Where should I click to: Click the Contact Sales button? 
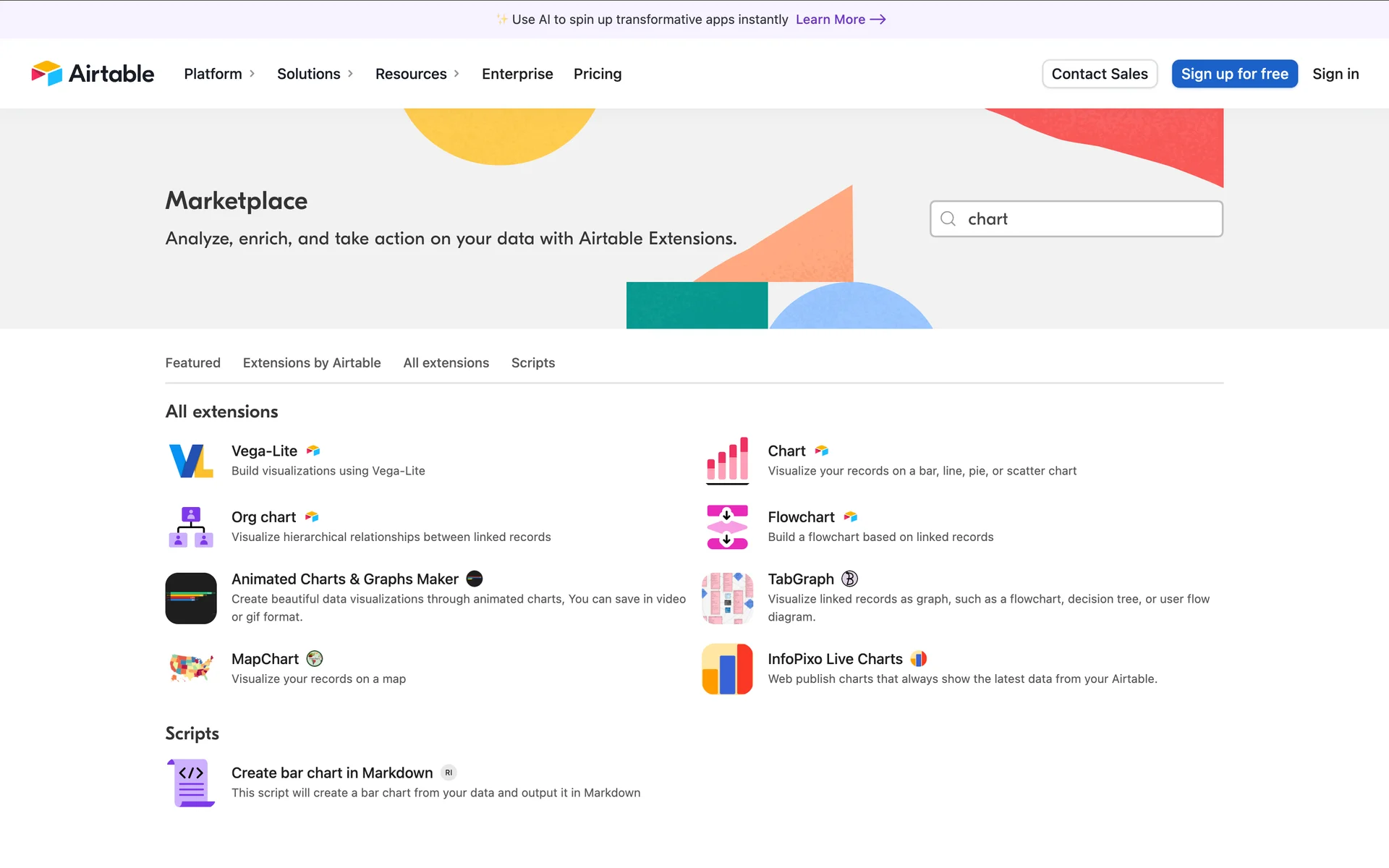[x=1099, y=74]
